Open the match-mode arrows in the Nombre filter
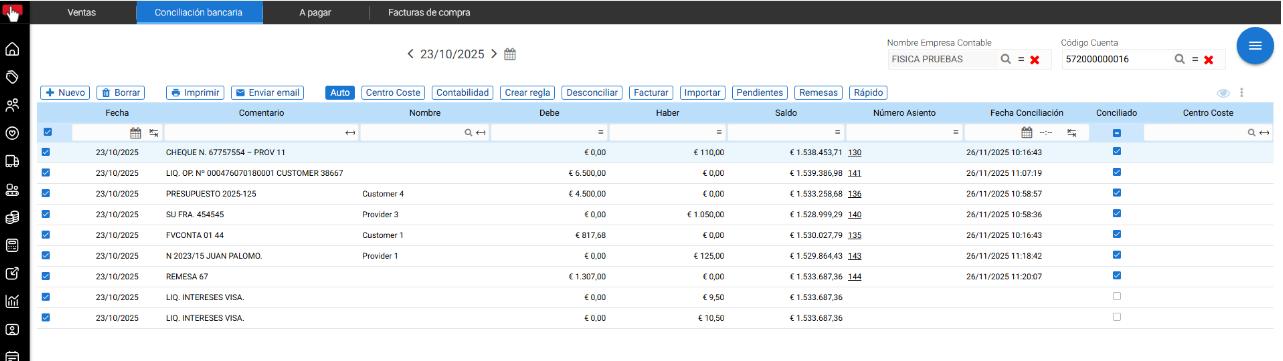The image size is (1283, 361). (x=481, y=132)
